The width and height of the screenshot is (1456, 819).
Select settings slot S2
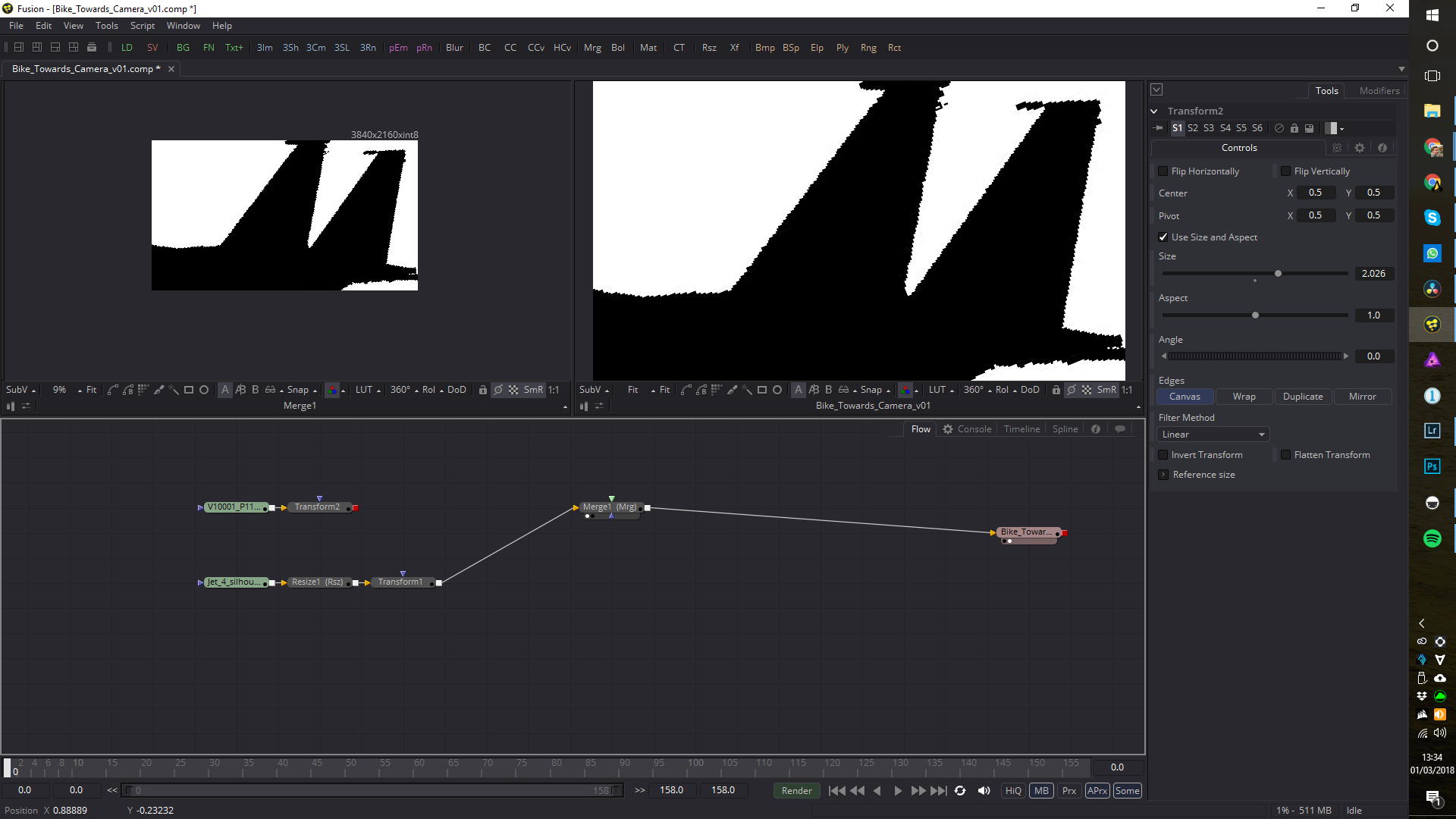tap(1193, 128)
